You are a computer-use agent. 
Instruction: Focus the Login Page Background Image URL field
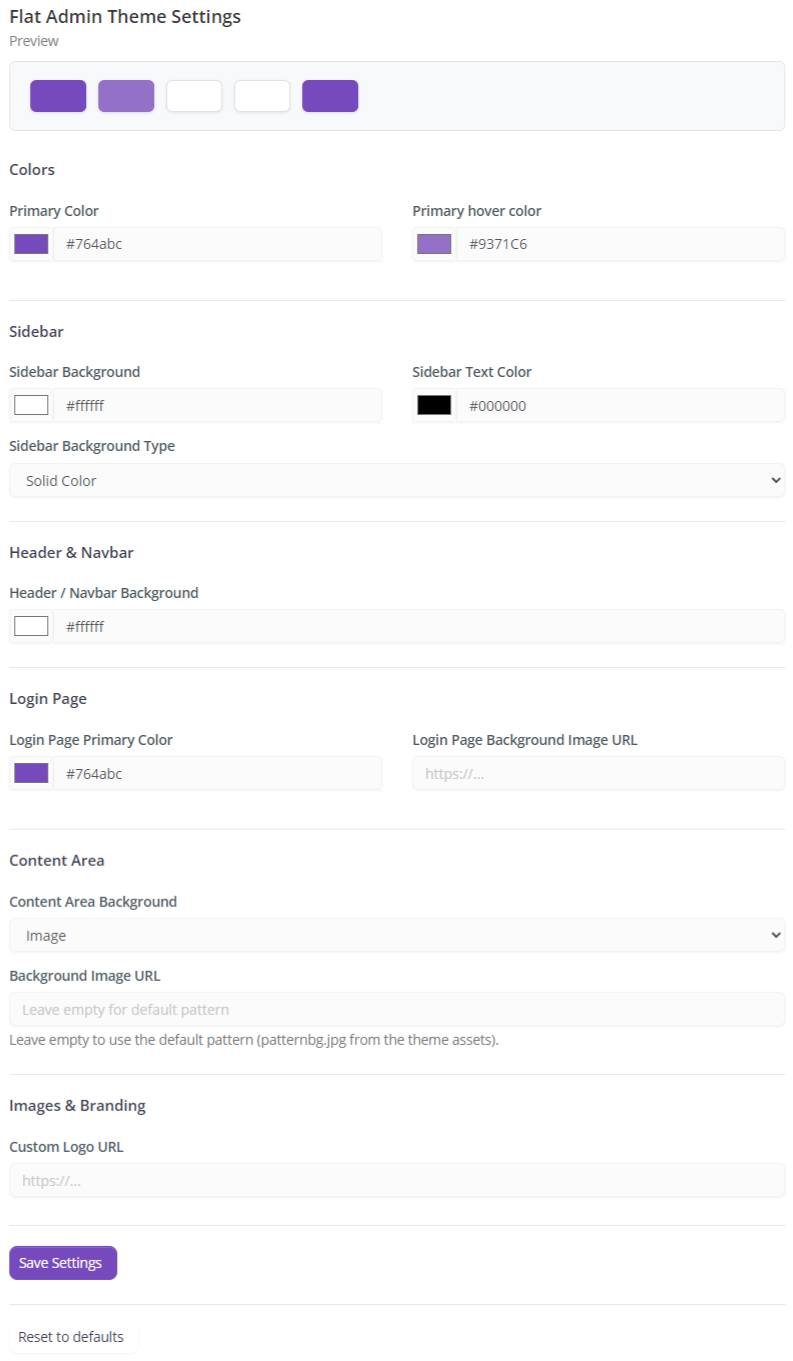(598, 773)
